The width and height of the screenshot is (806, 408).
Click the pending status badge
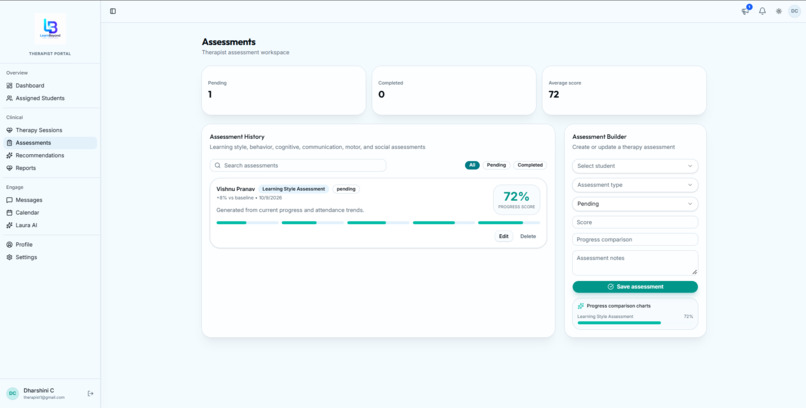click(x=346, y=189)
